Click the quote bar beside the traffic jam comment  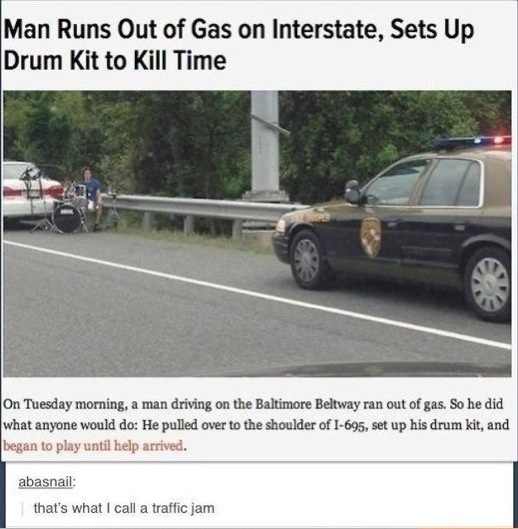(x=23, y=509)
